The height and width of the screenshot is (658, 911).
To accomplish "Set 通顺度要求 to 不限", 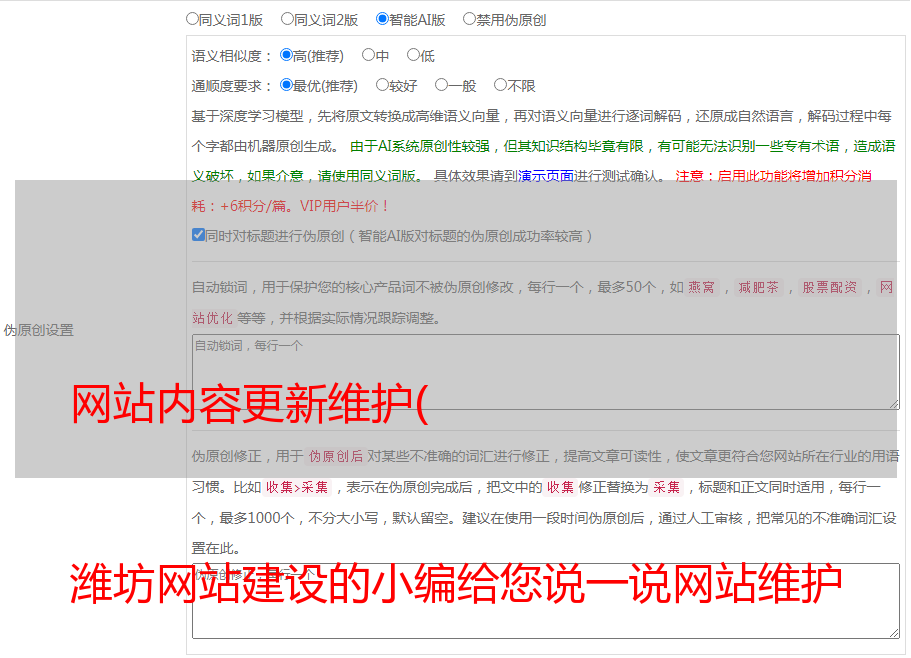I will (500, 85).
